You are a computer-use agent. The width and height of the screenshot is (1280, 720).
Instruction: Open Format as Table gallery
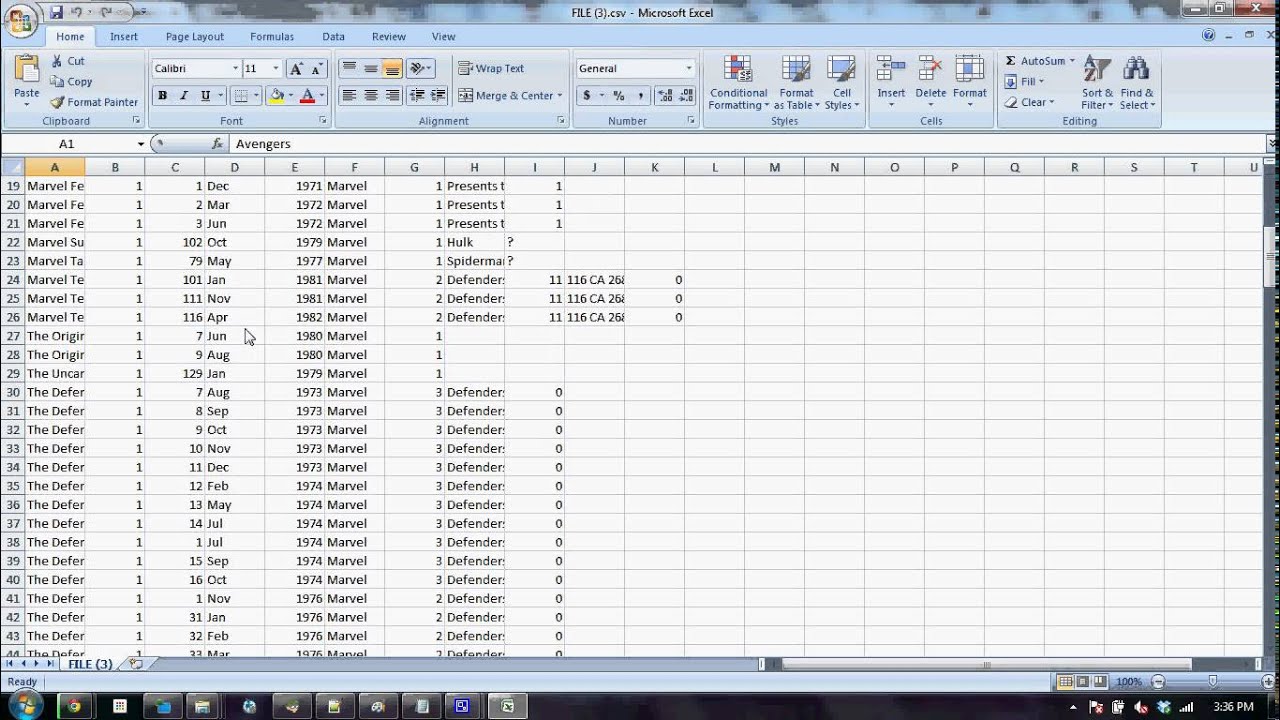point(797,83)
